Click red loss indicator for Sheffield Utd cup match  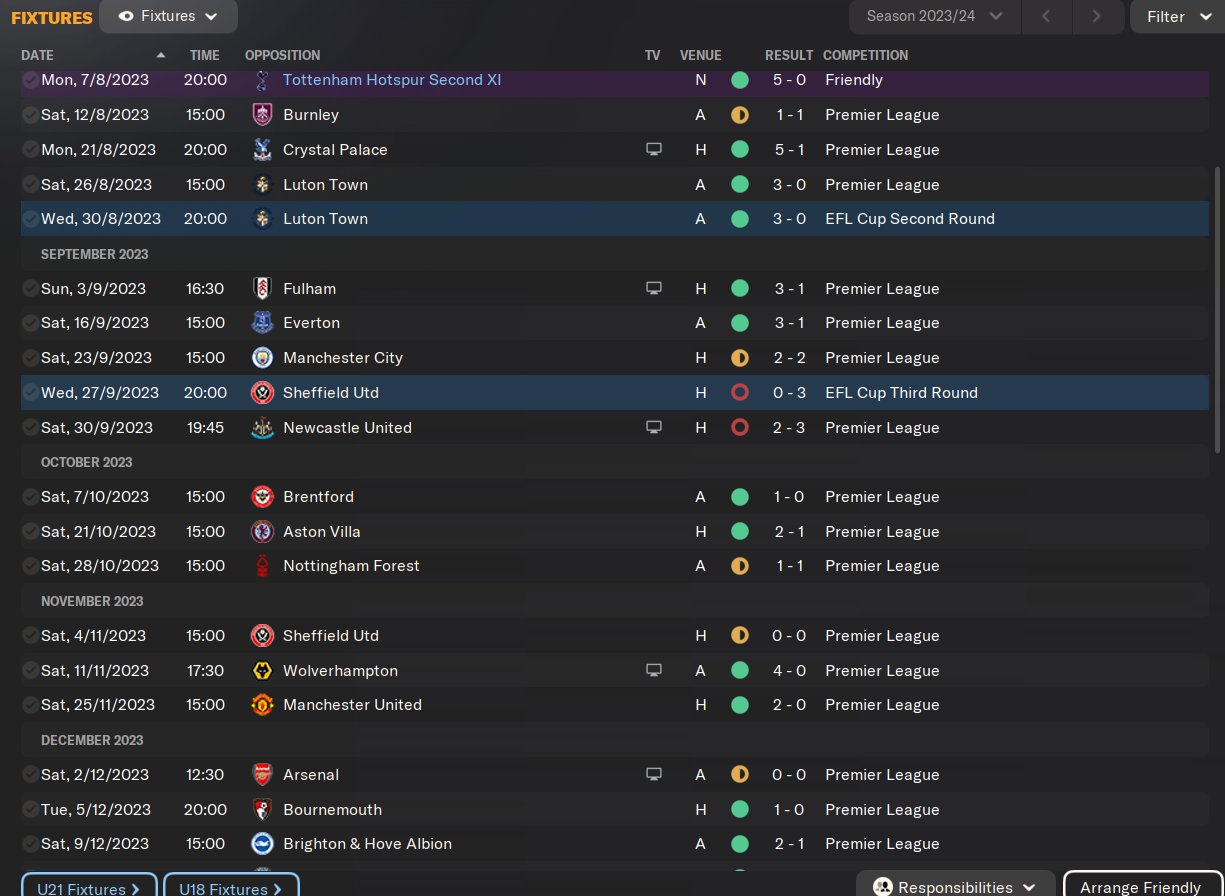(x=740, y=393)
